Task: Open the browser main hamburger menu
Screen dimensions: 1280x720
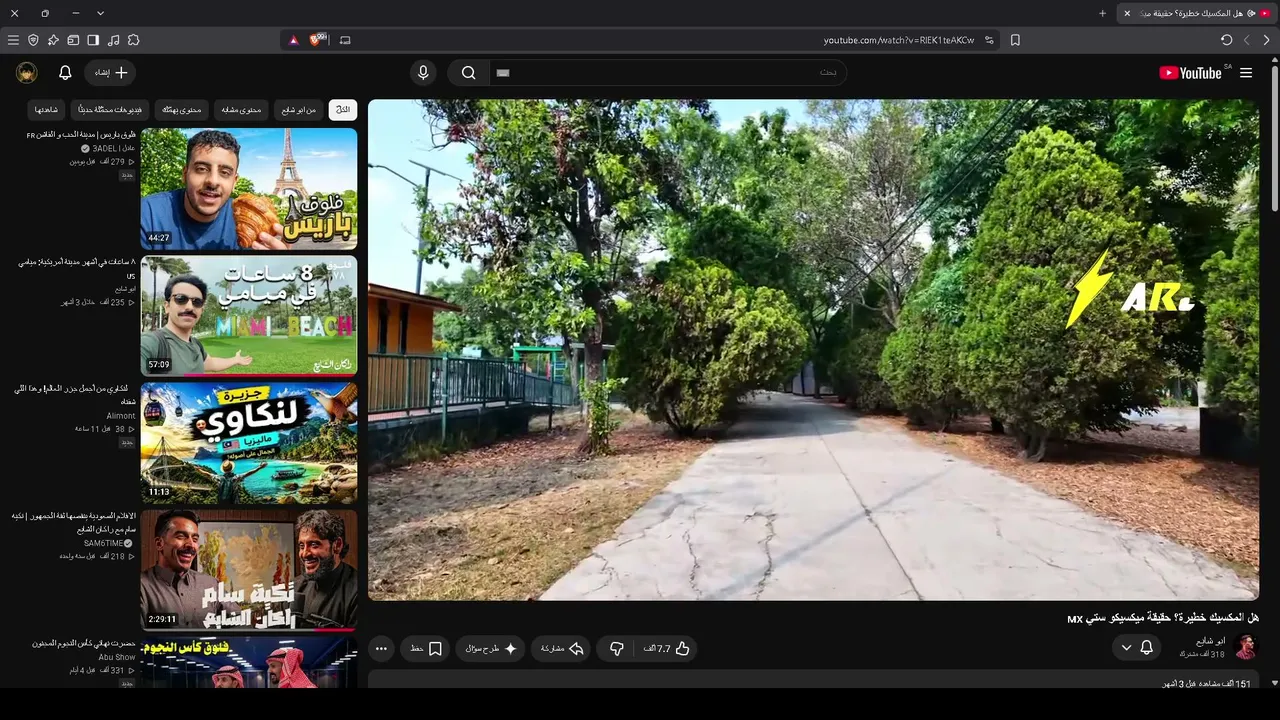Action: 13,40
